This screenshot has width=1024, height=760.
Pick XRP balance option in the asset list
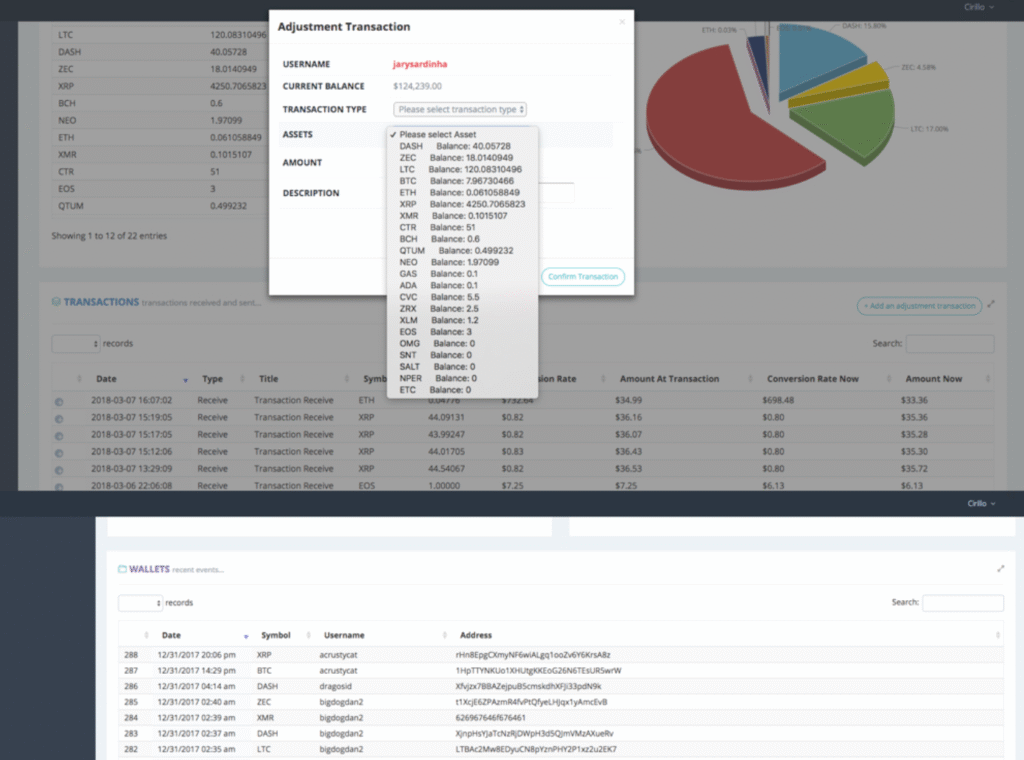[461, 204]
